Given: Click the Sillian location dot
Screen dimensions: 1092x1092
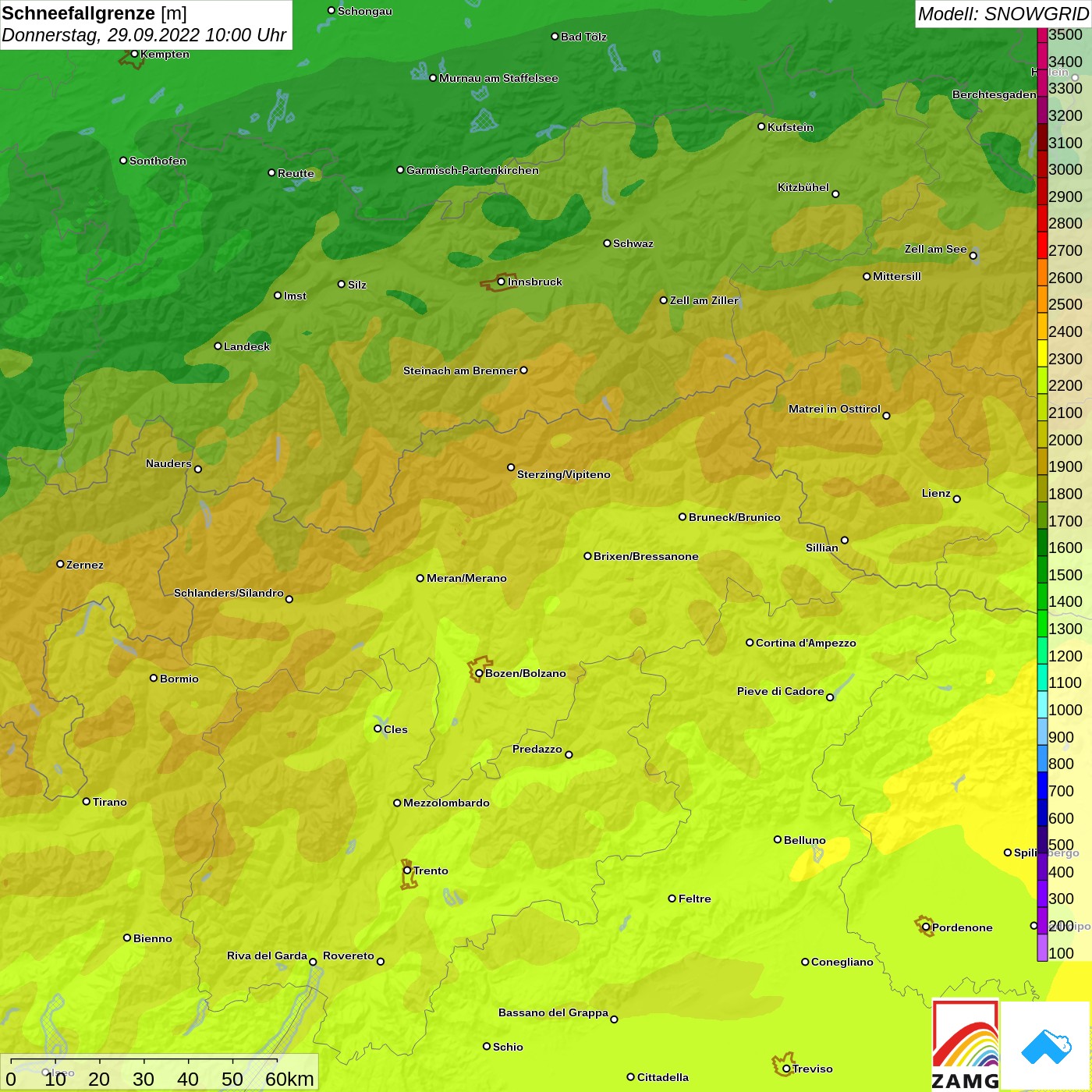Looking at the screenshot, I should click(845, 540).
